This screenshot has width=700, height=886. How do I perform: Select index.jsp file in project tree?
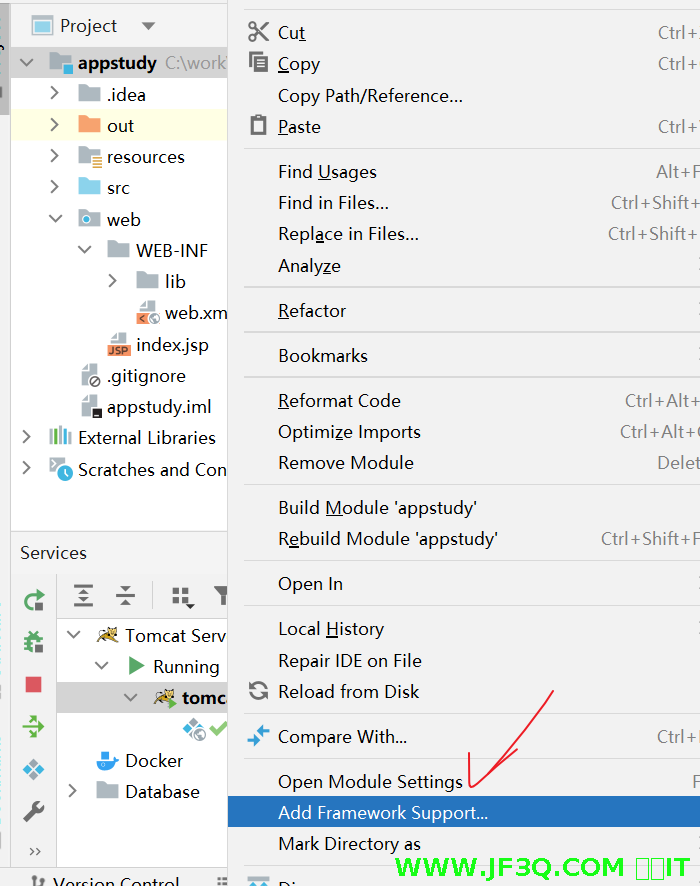tap(172, 345)
